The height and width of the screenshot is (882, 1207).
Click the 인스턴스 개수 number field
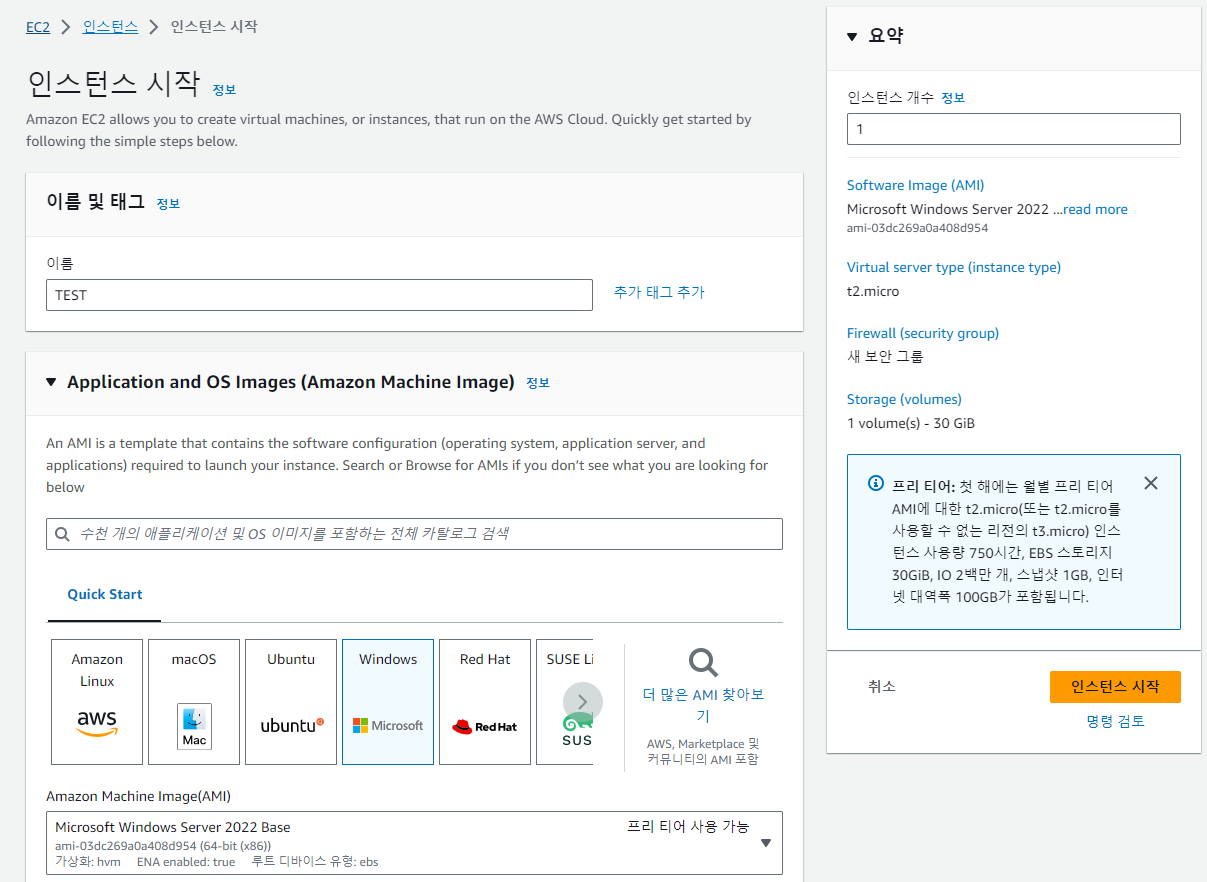pos(1014,129)
